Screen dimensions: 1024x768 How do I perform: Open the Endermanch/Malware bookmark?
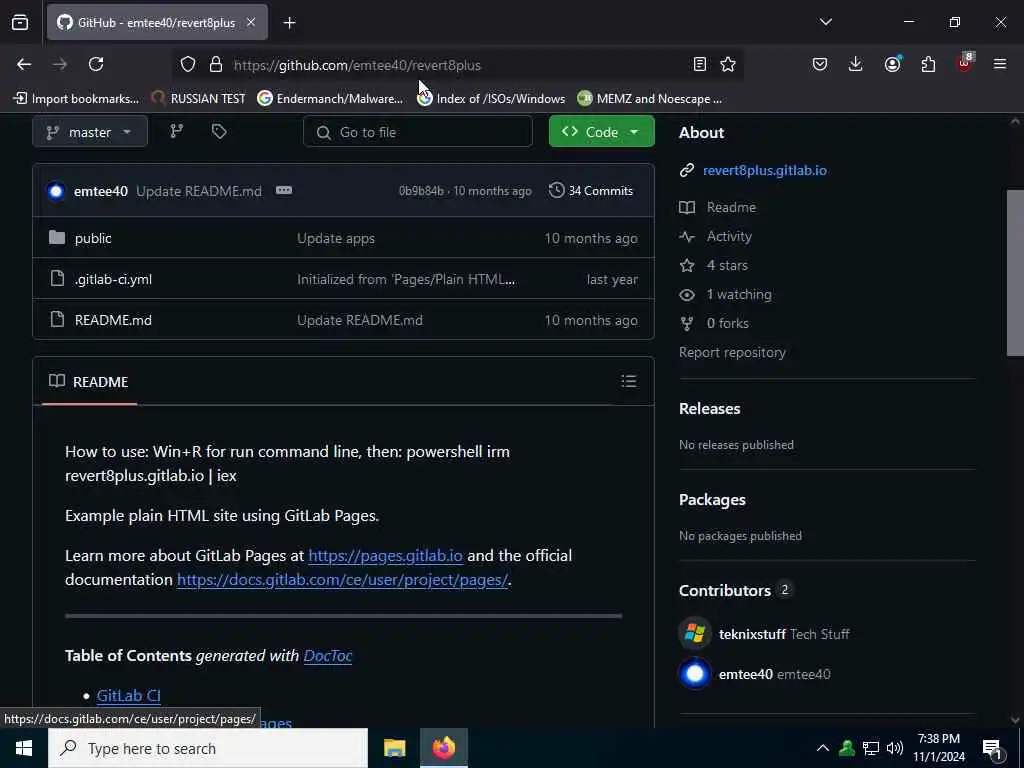(330, 99)
